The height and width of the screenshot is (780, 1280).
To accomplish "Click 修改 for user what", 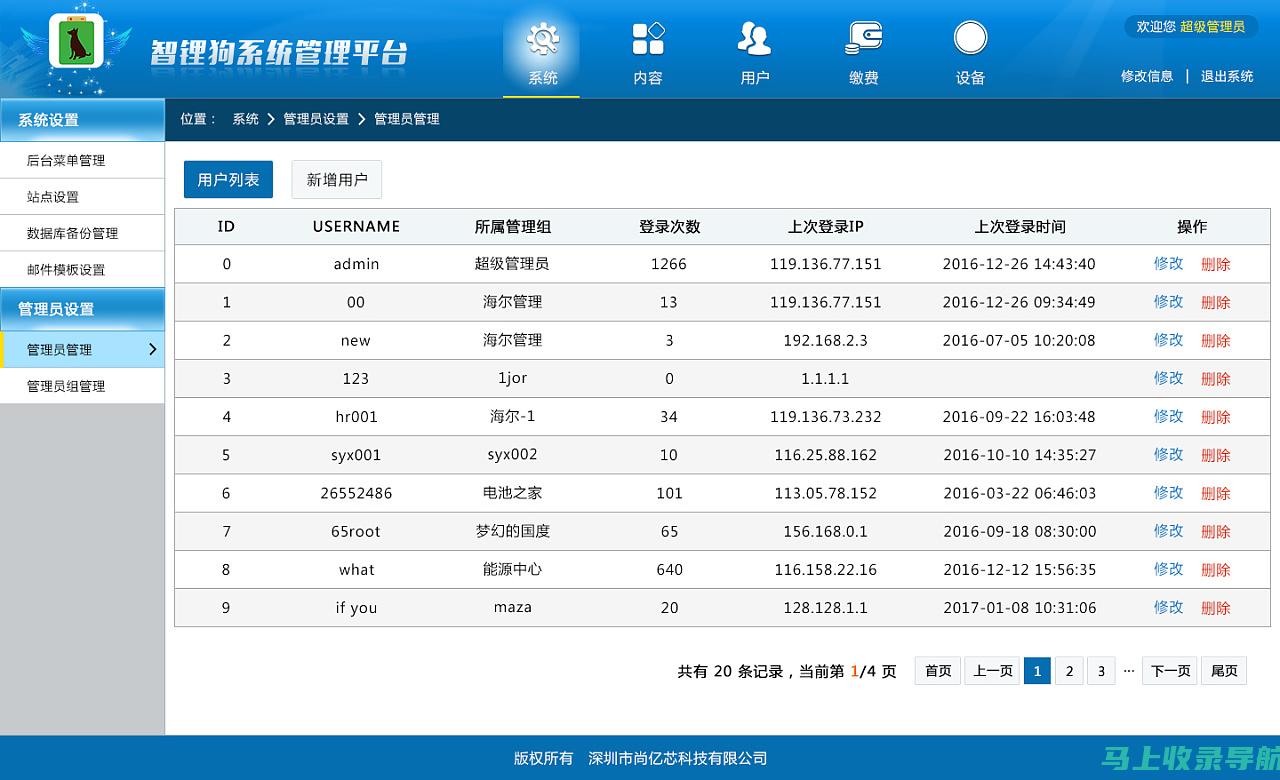I will click(x=1168, y=569).
